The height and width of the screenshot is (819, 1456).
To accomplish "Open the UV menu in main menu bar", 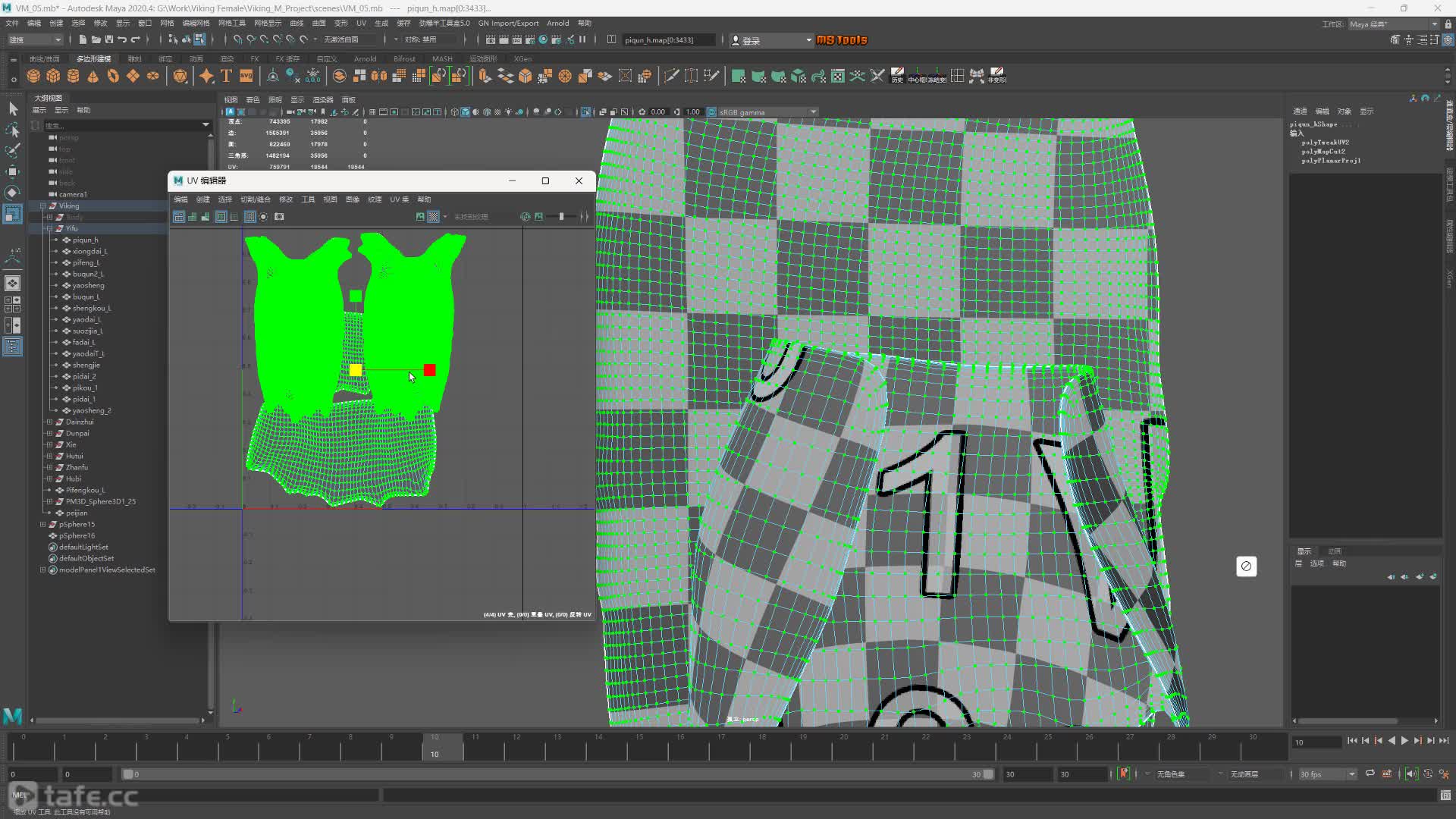I will [361, 24].
